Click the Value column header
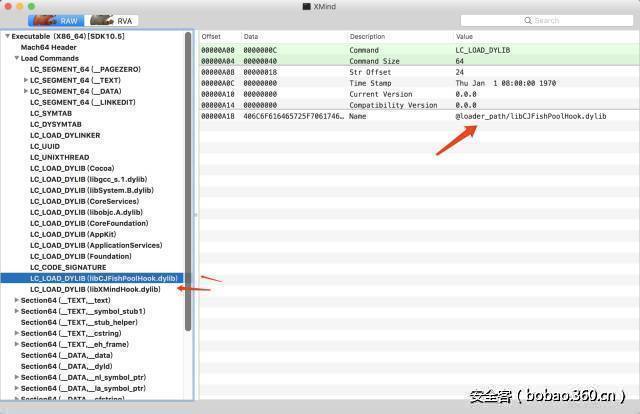 pos(464,36)
